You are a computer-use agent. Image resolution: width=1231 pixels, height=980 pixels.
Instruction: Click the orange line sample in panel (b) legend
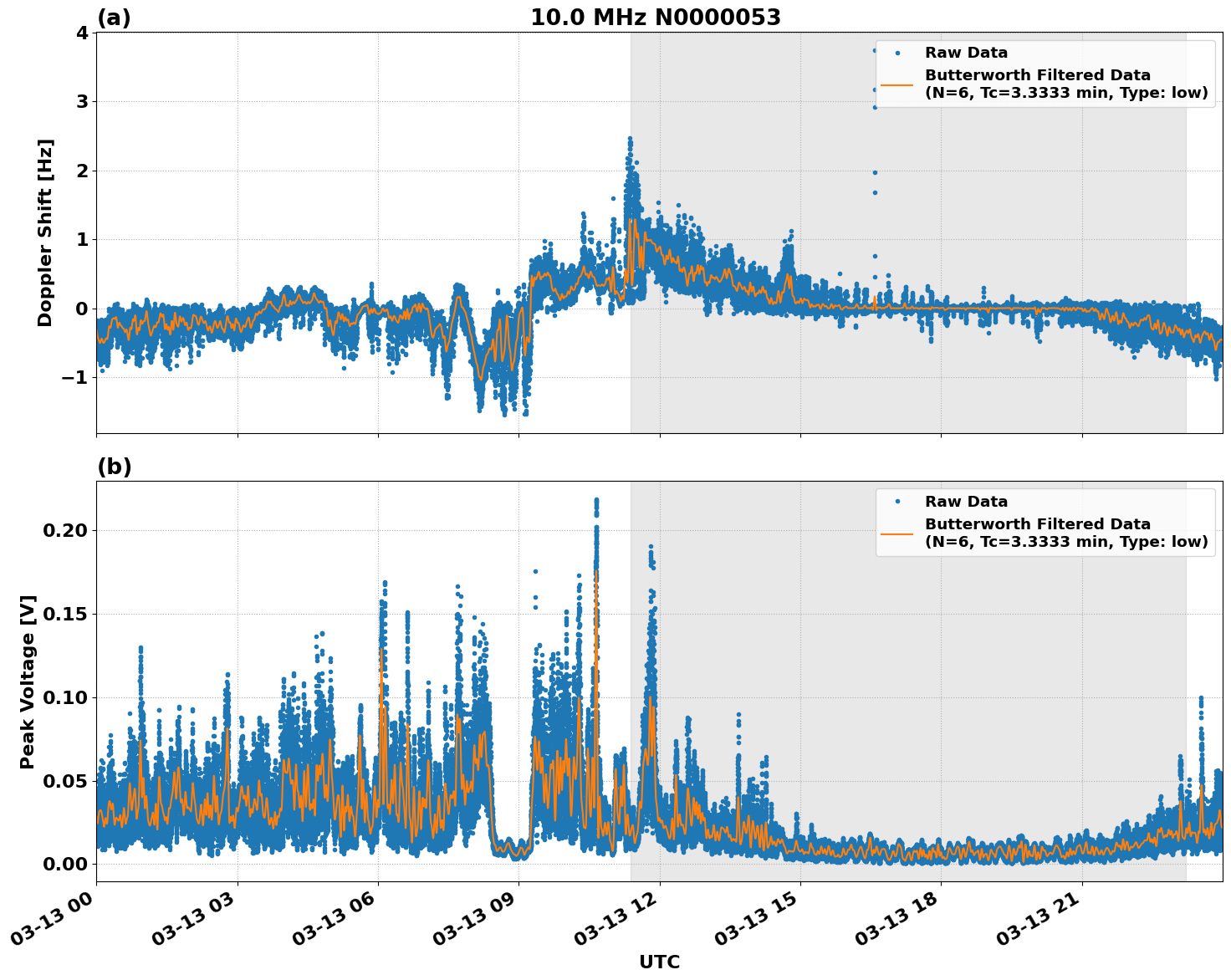[x=897, y=533]
